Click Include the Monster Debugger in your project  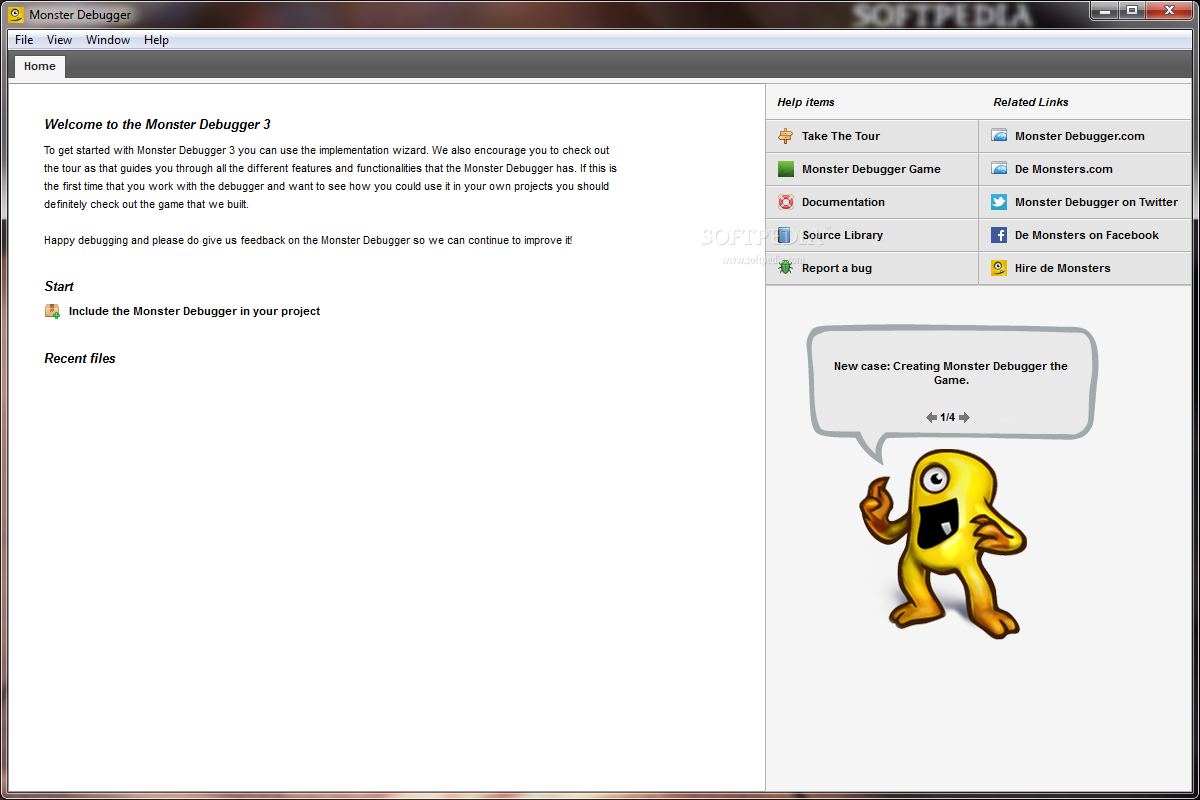pos(194,311)
